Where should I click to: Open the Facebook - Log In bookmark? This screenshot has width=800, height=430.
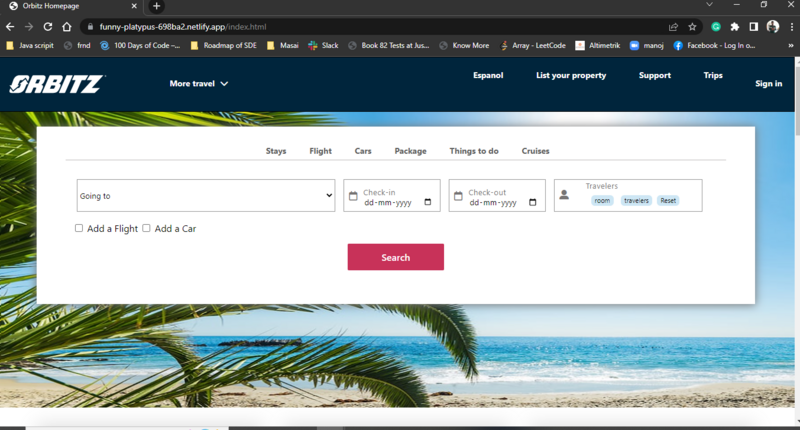(x=714, y=45)
